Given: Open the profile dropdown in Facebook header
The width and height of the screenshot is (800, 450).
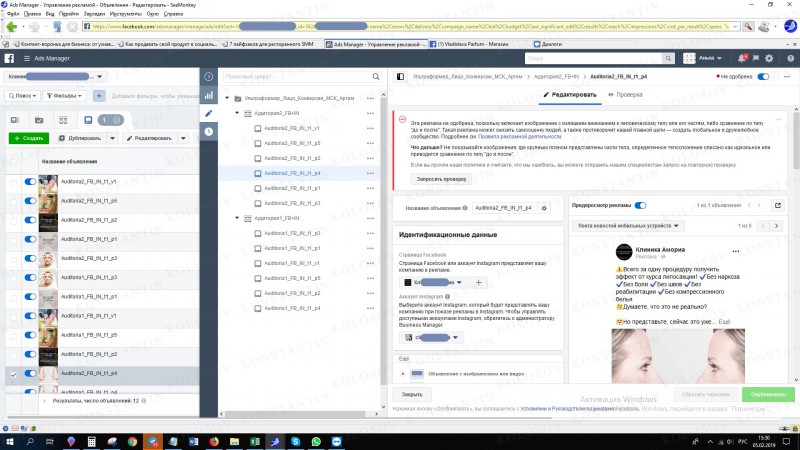Looking at the screenshot, I should point(704,58).
